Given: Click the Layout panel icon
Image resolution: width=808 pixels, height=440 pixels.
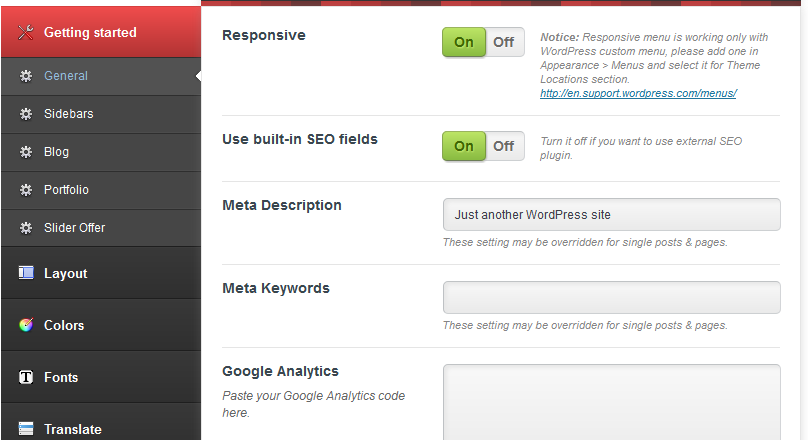Looking at the screenshot, I should coord(26,273).
